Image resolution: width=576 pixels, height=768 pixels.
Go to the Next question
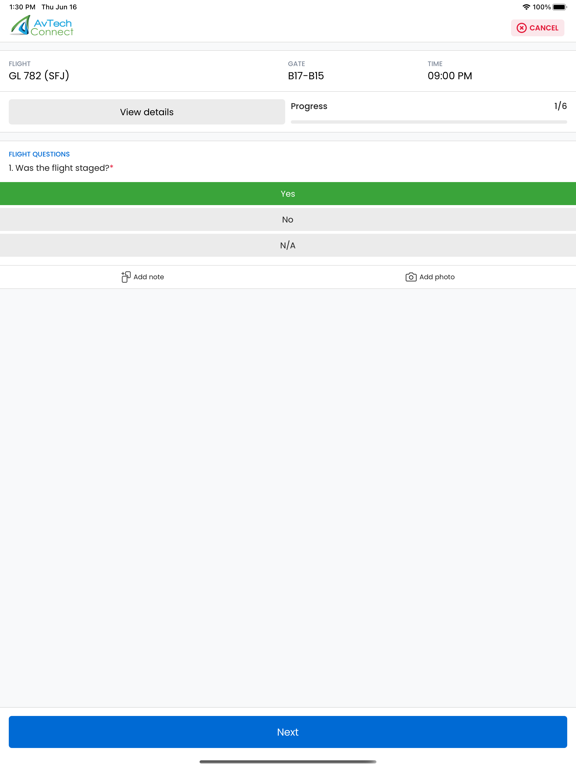(288, 732)
